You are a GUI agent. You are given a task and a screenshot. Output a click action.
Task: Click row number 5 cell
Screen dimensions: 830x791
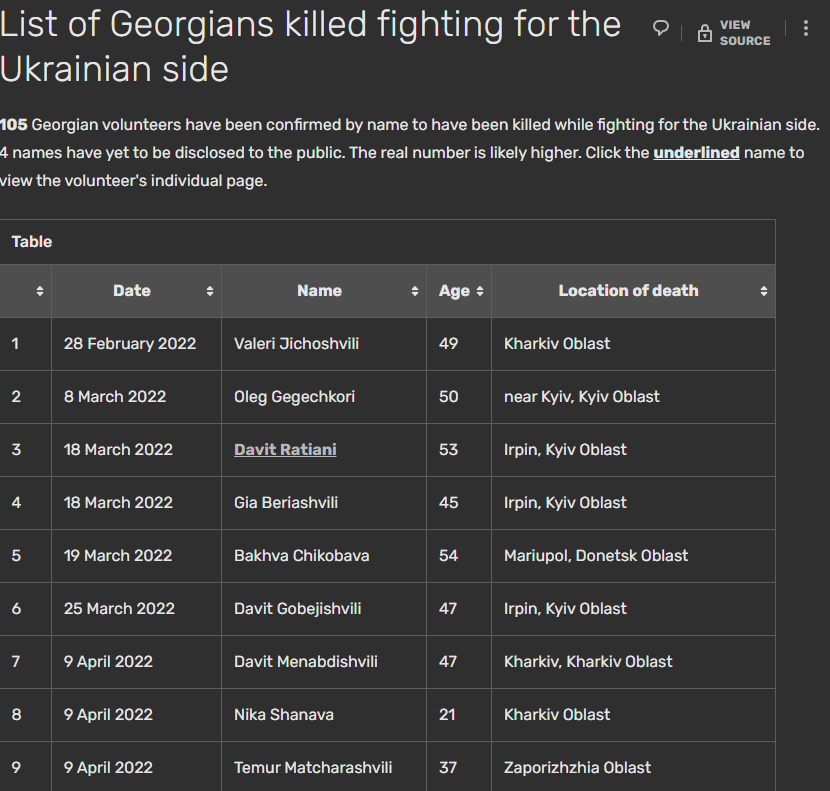(x=25, y=556)
